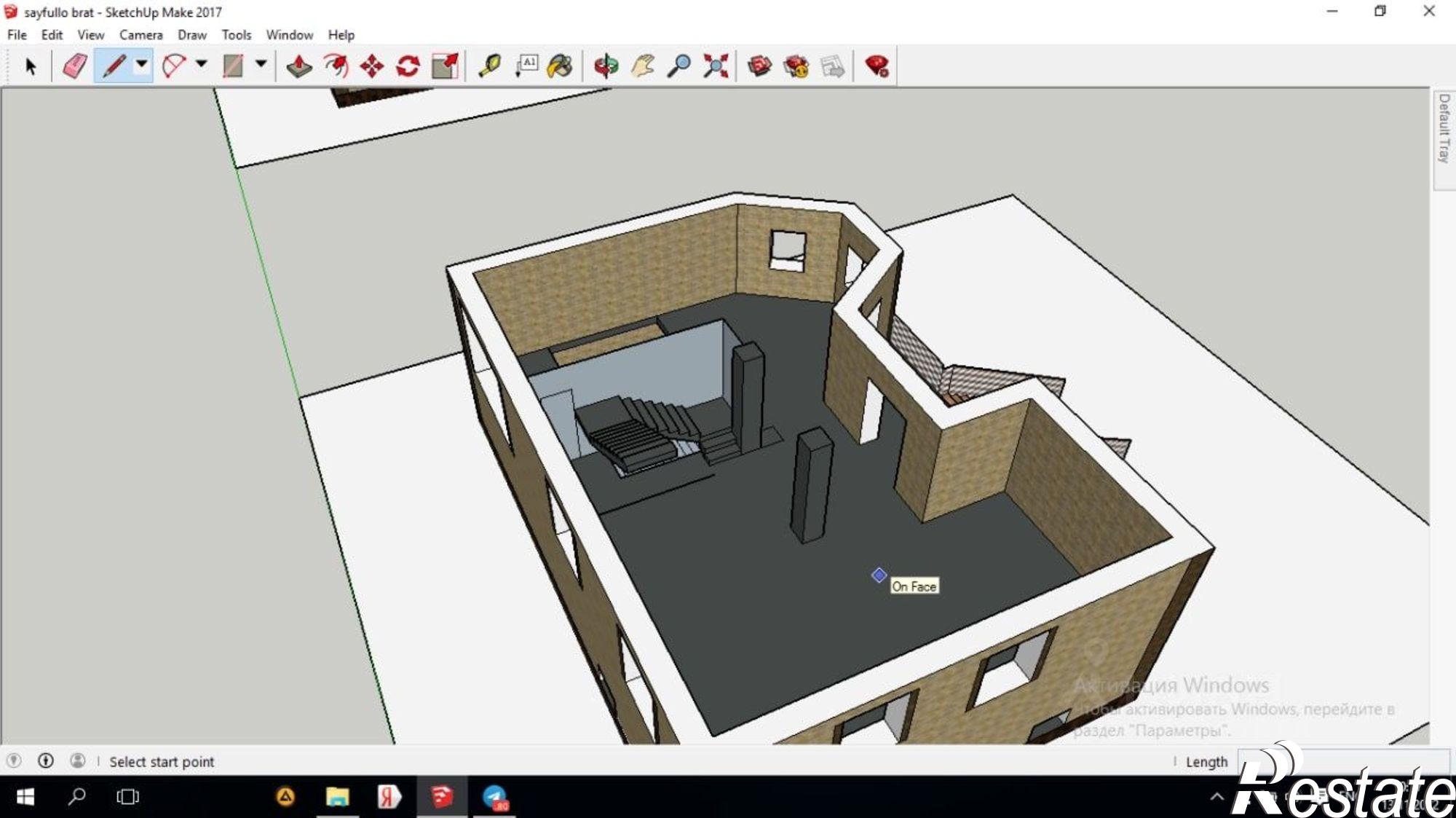
Task: Select the Orbit tool
Action: click(x=606, y=66)
